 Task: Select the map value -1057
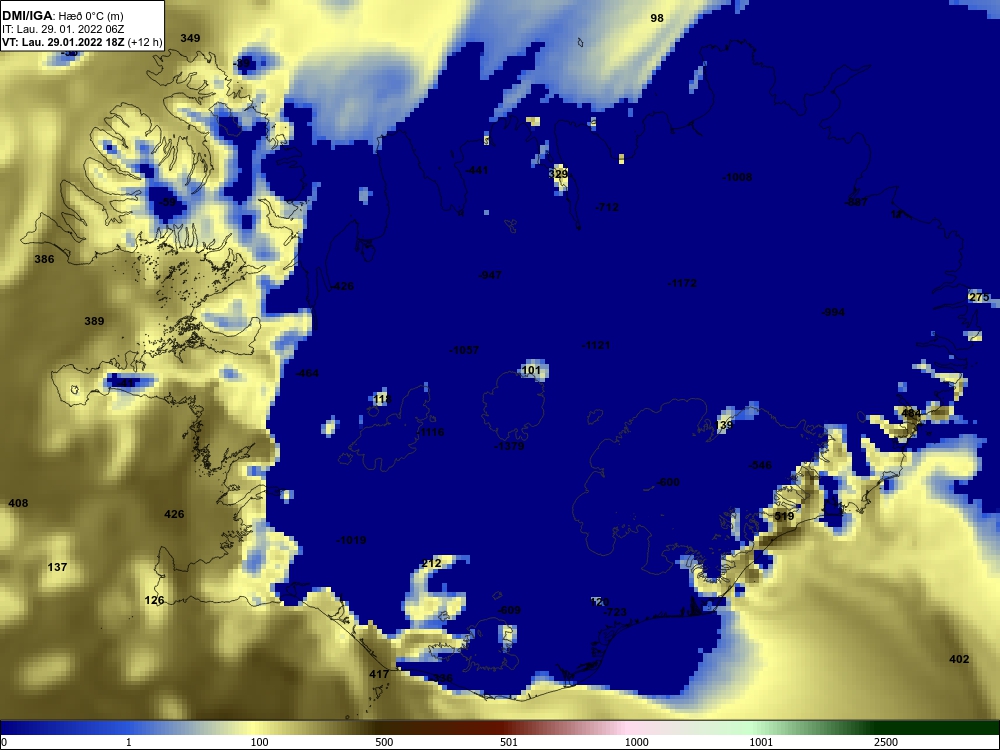coord(464,350)
